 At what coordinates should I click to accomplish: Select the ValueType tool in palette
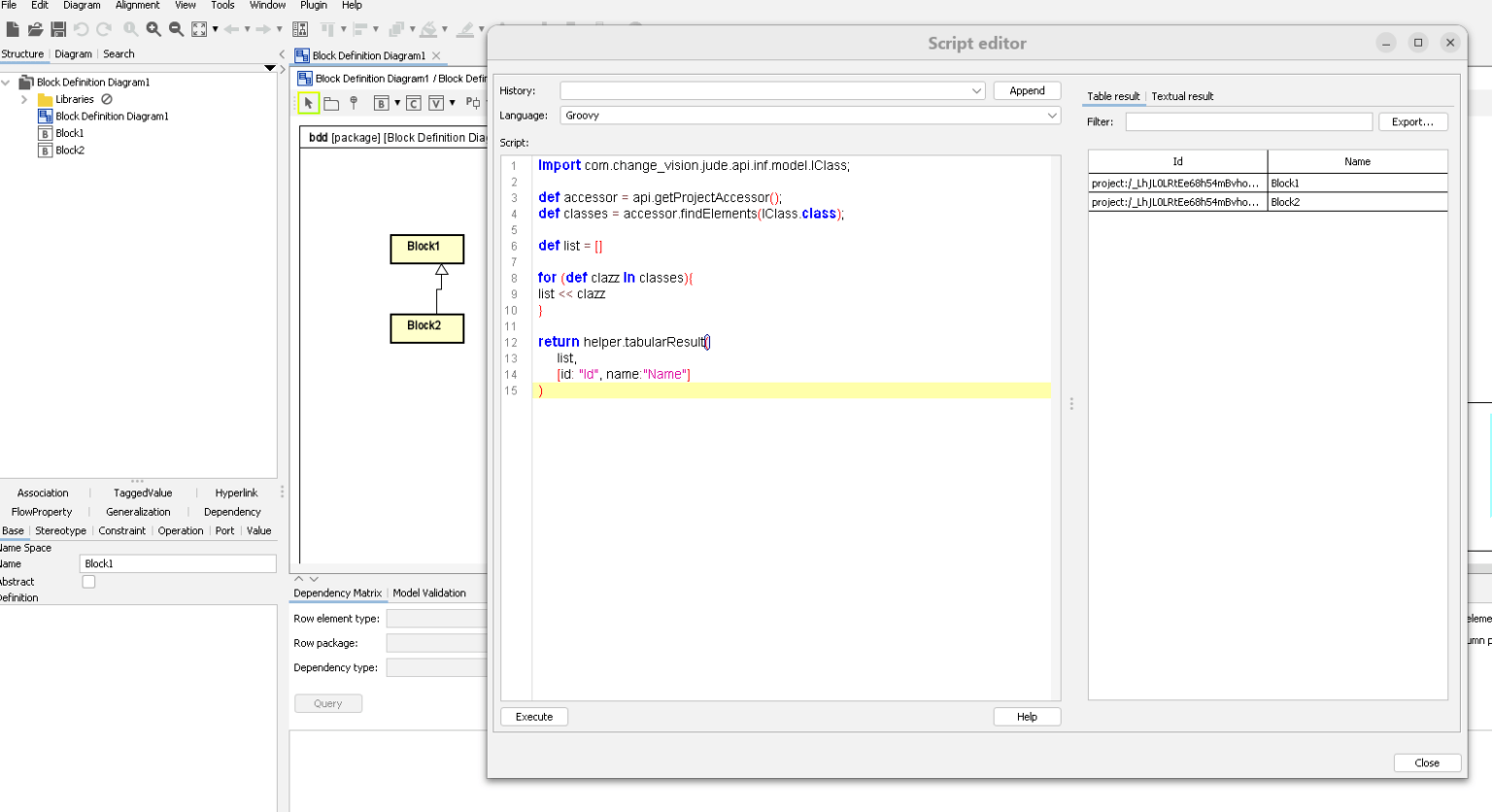434,102
